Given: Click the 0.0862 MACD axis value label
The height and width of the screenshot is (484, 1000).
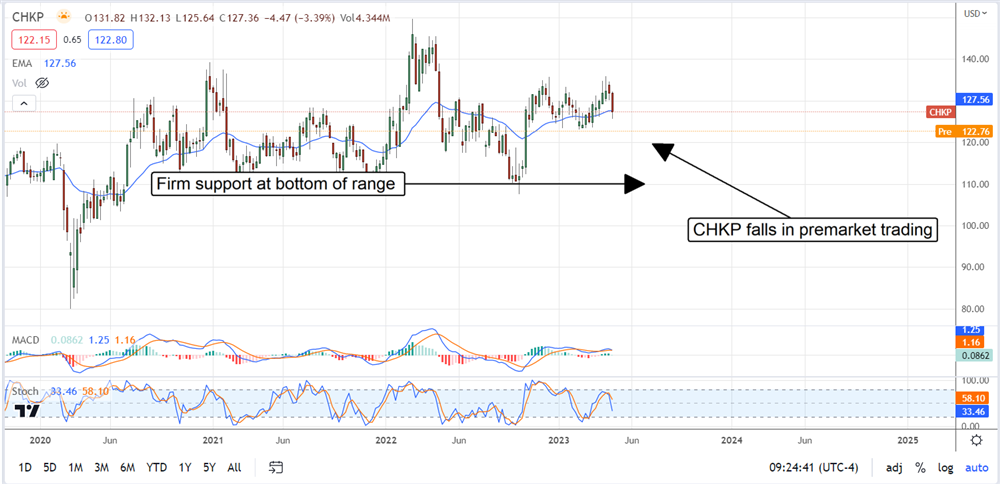Looking at the screenshot, I should pyautogui.click(x=973, y=357).
